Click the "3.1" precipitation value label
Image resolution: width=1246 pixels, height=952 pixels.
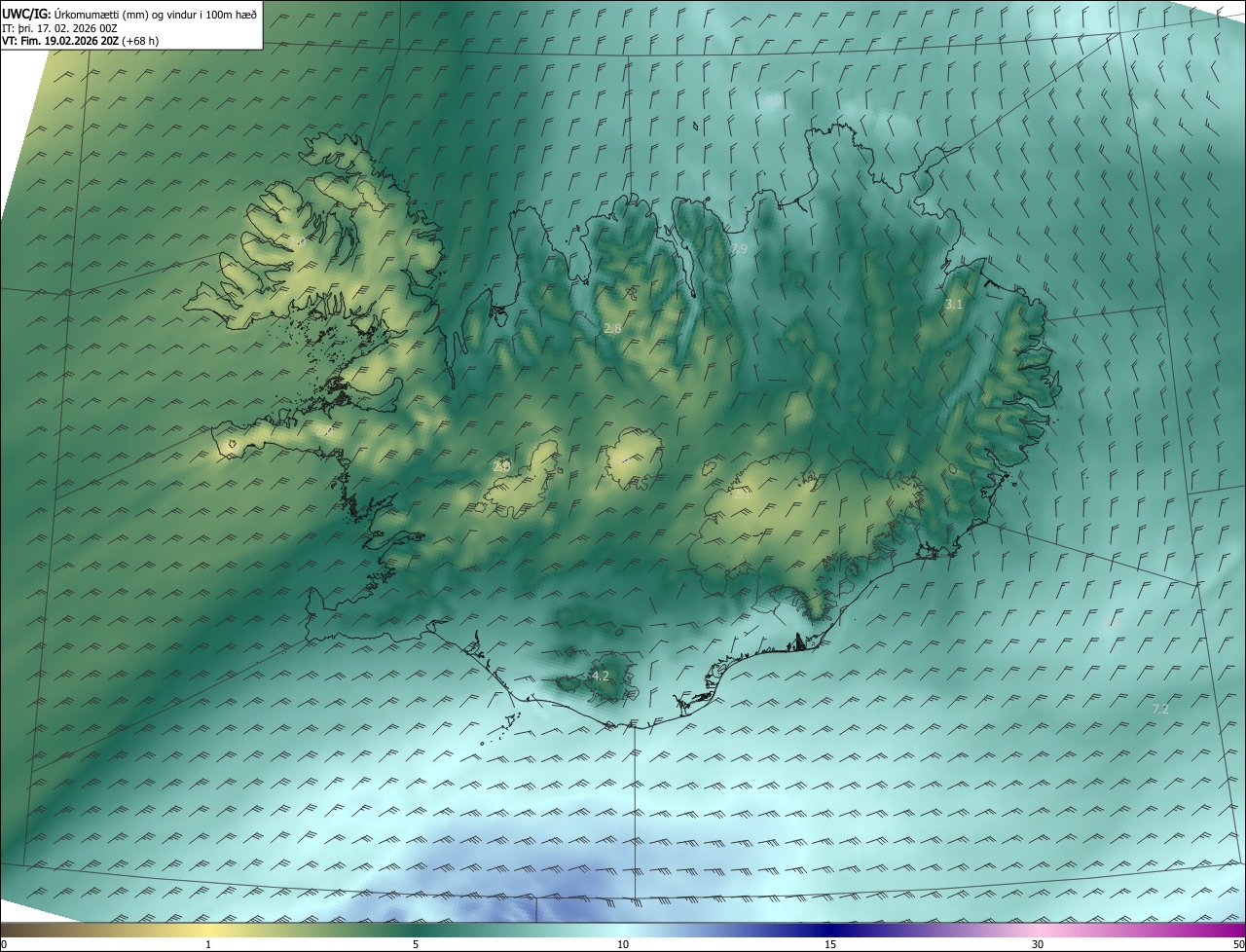pyautogui.click(x=954, y=305)
